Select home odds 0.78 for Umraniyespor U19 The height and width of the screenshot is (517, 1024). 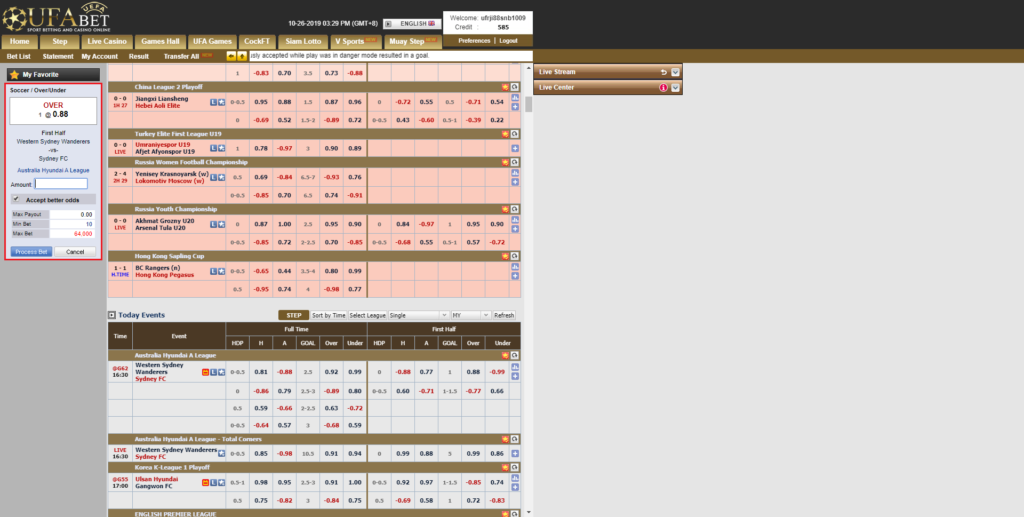pos(261,148)
